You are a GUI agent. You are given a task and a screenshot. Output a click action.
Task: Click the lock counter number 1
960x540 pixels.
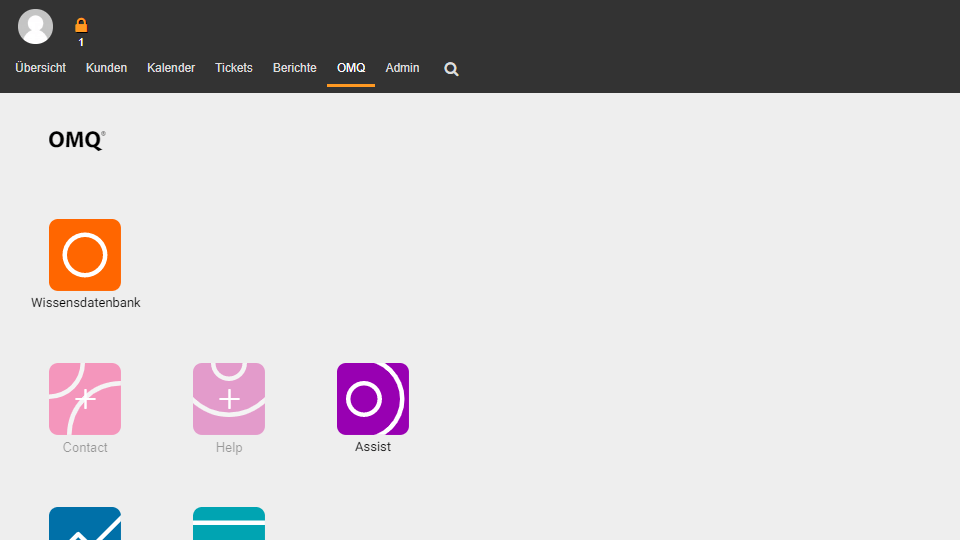click(x=81, y=42)
